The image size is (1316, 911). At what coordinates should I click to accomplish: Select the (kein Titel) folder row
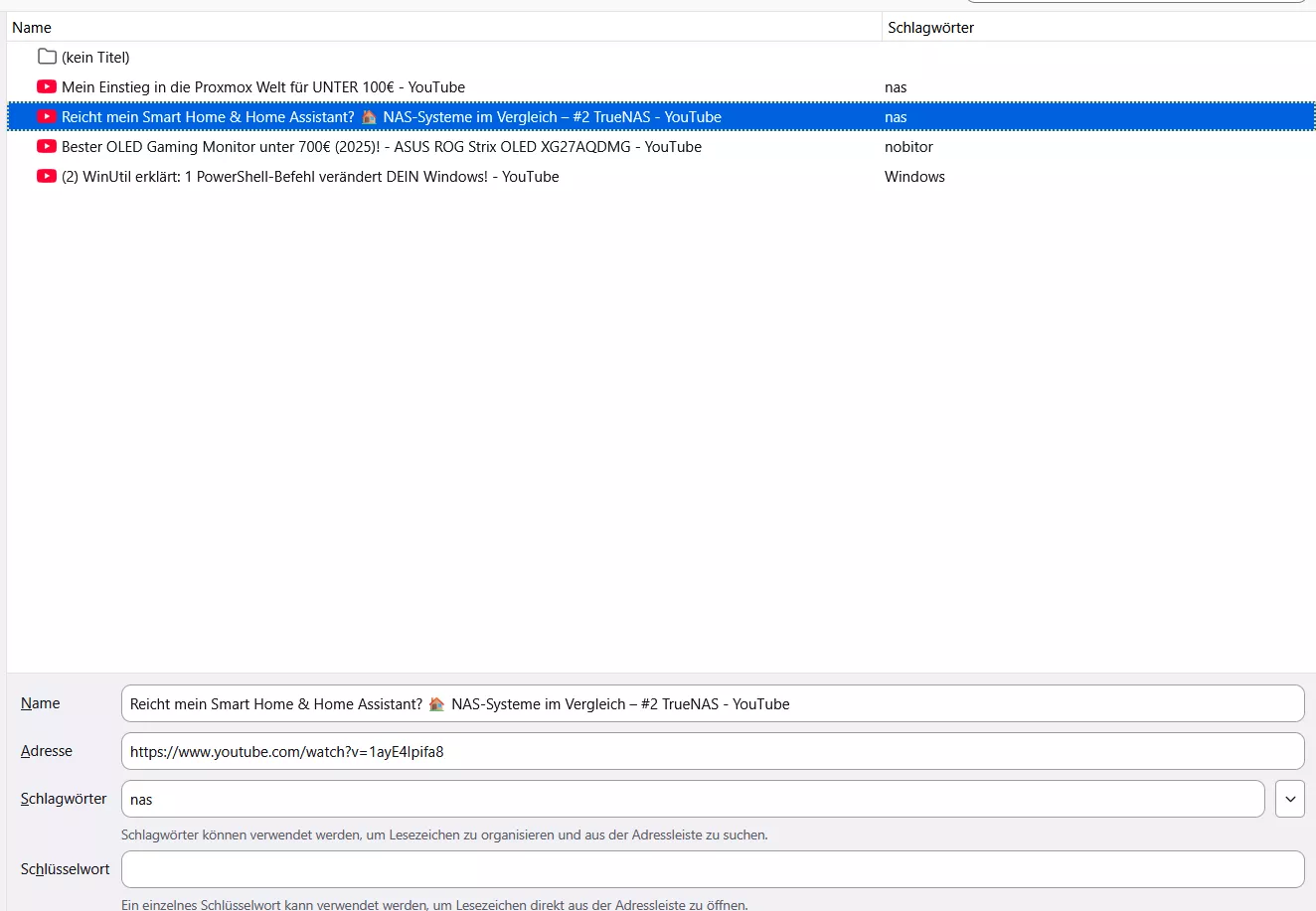[661, 57]
